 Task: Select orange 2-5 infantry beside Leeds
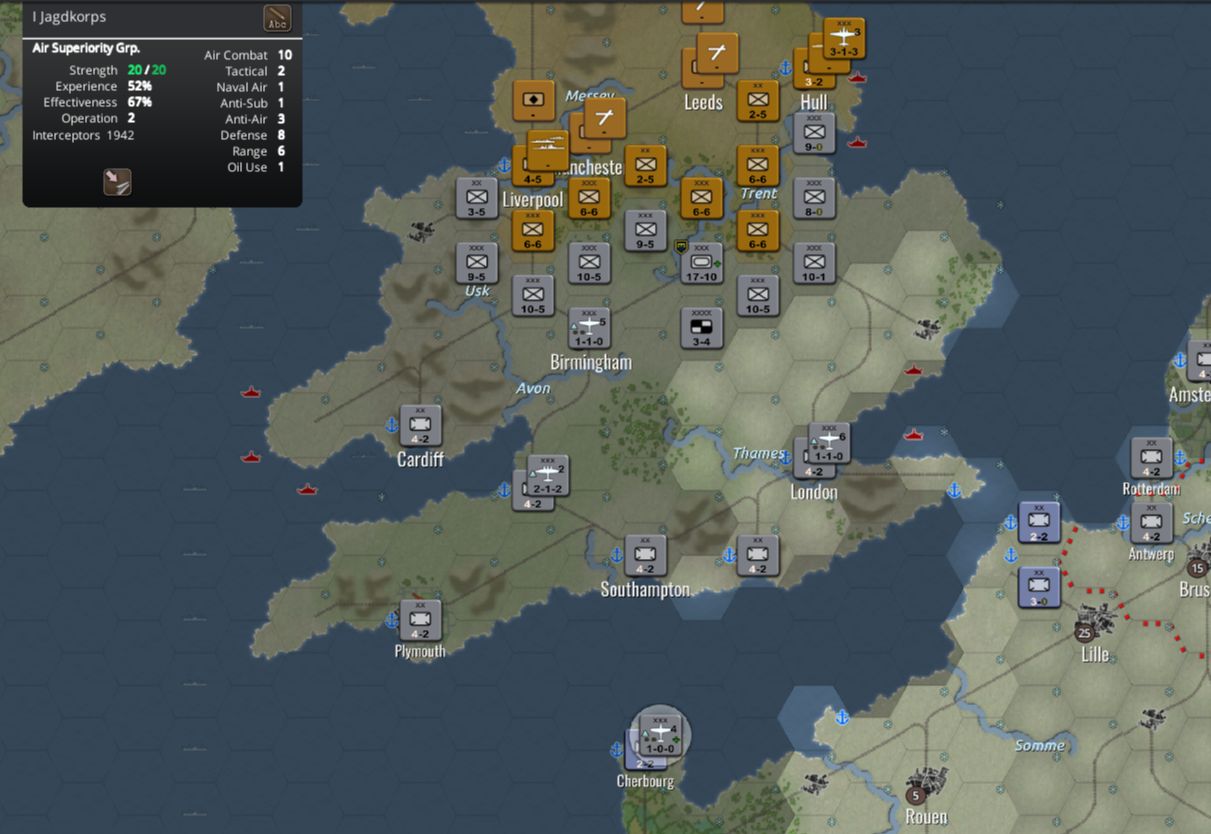click(x=758, y=100)
